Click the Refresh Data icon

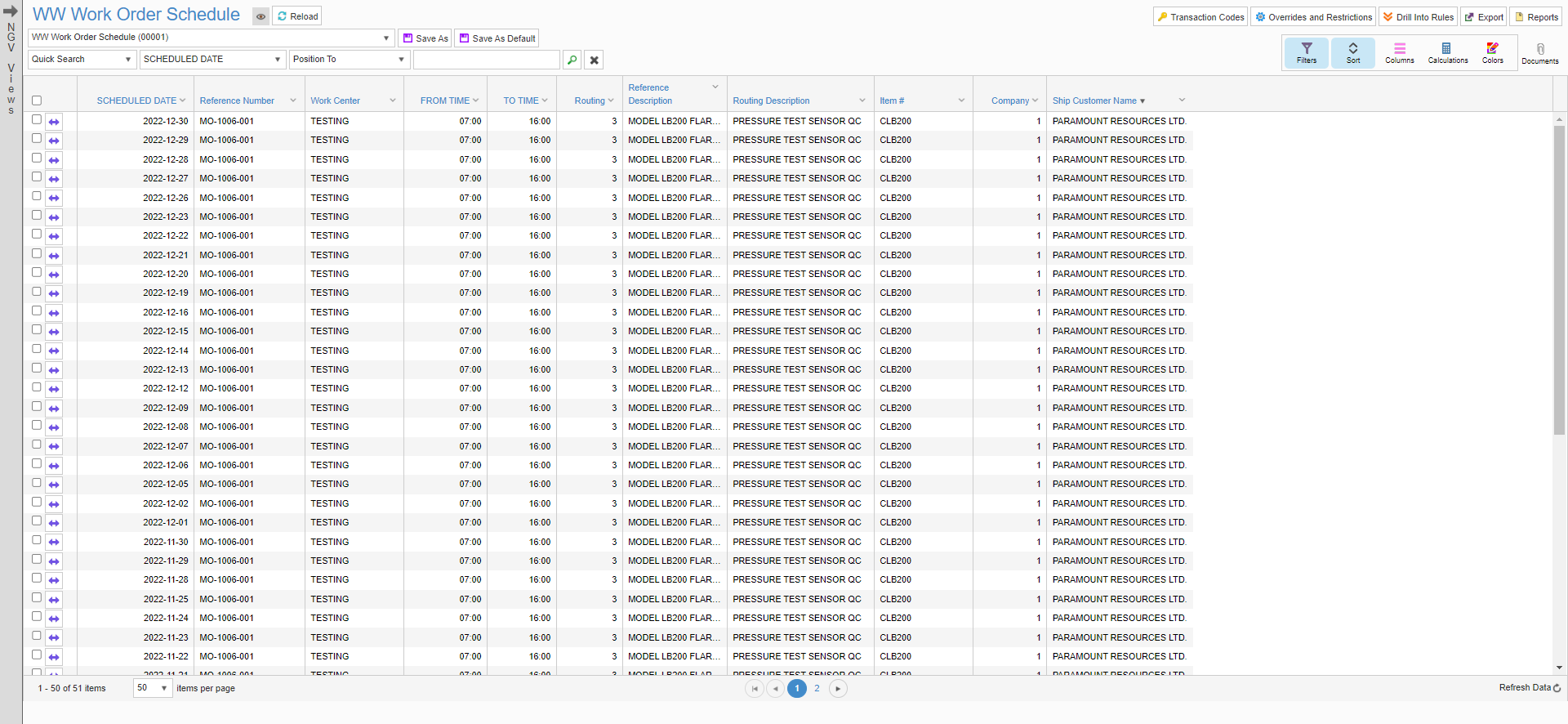pyautogui.click(x=1557, y=688)
